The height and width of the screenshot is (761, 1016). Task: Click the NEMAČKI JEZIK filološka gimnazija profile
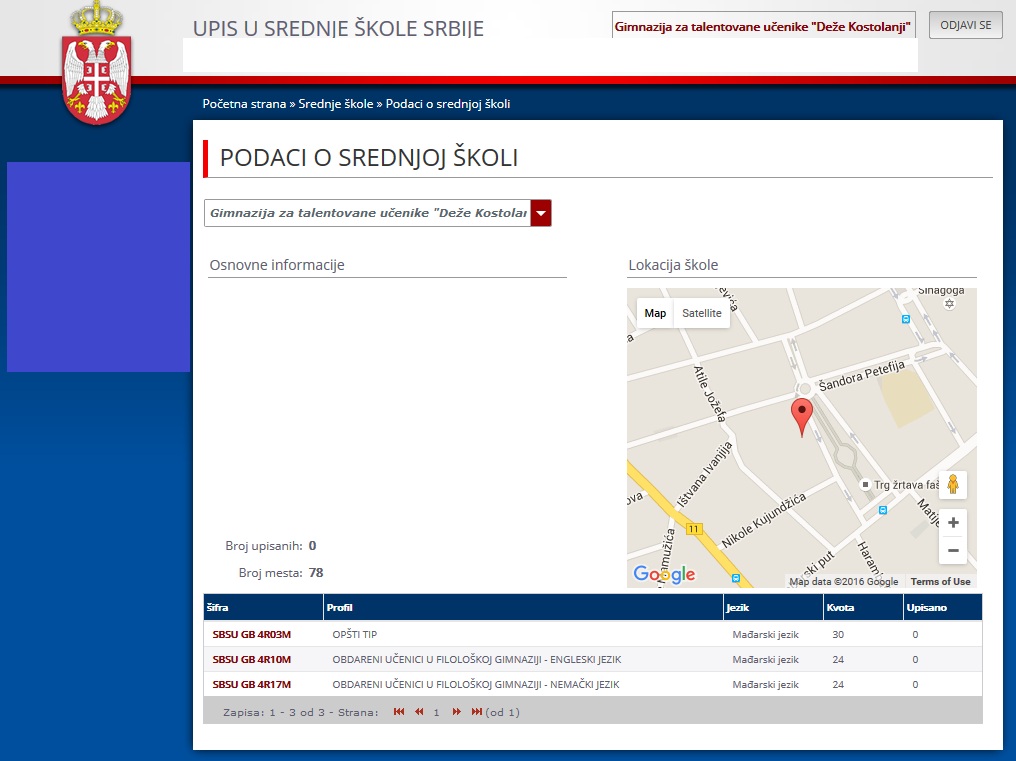click(x=476, y=685)
